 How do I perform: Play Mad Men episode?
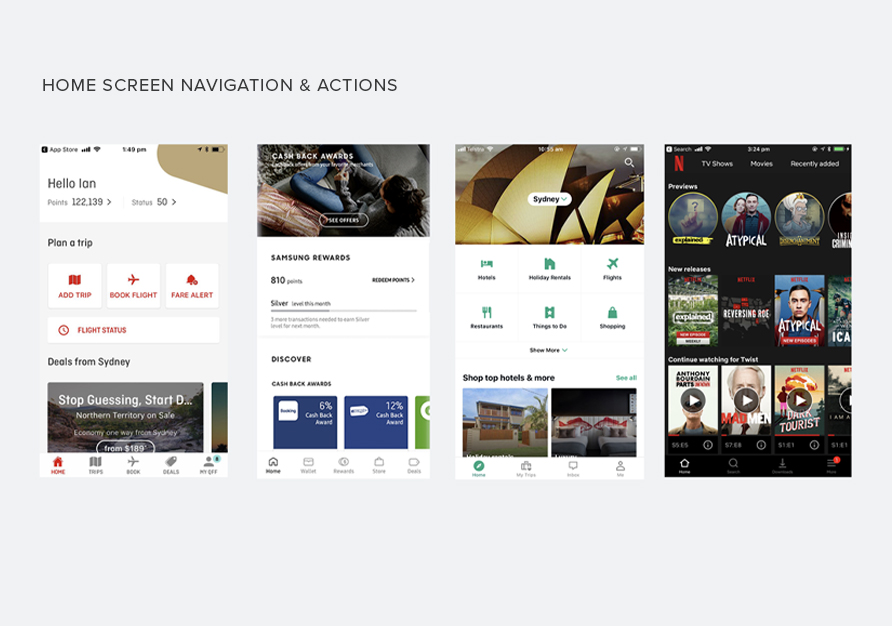coord(746,401)
